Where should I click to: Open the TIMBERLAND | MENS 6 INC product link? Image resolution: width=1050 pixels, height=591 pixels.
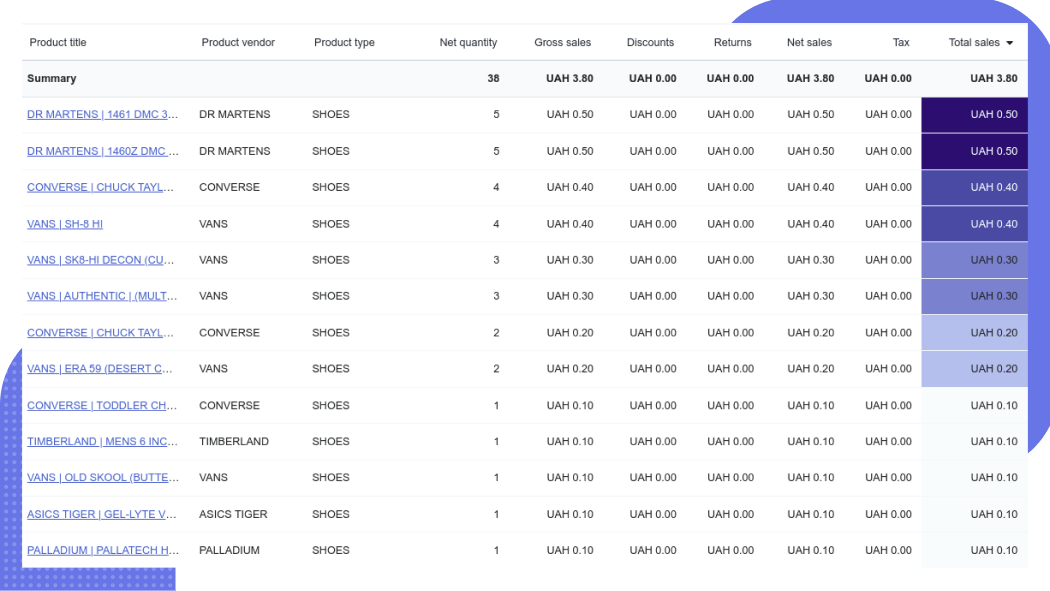coord(102,442)
